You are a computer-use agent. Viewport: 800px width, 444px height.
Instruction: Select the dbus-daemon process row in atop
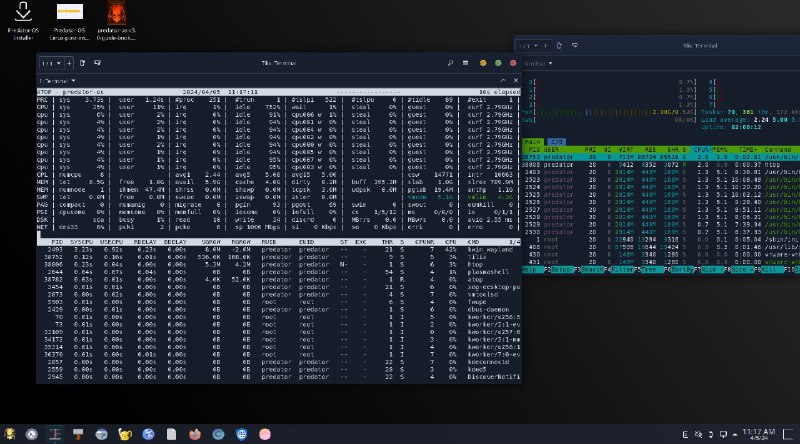tap(279, 309)
